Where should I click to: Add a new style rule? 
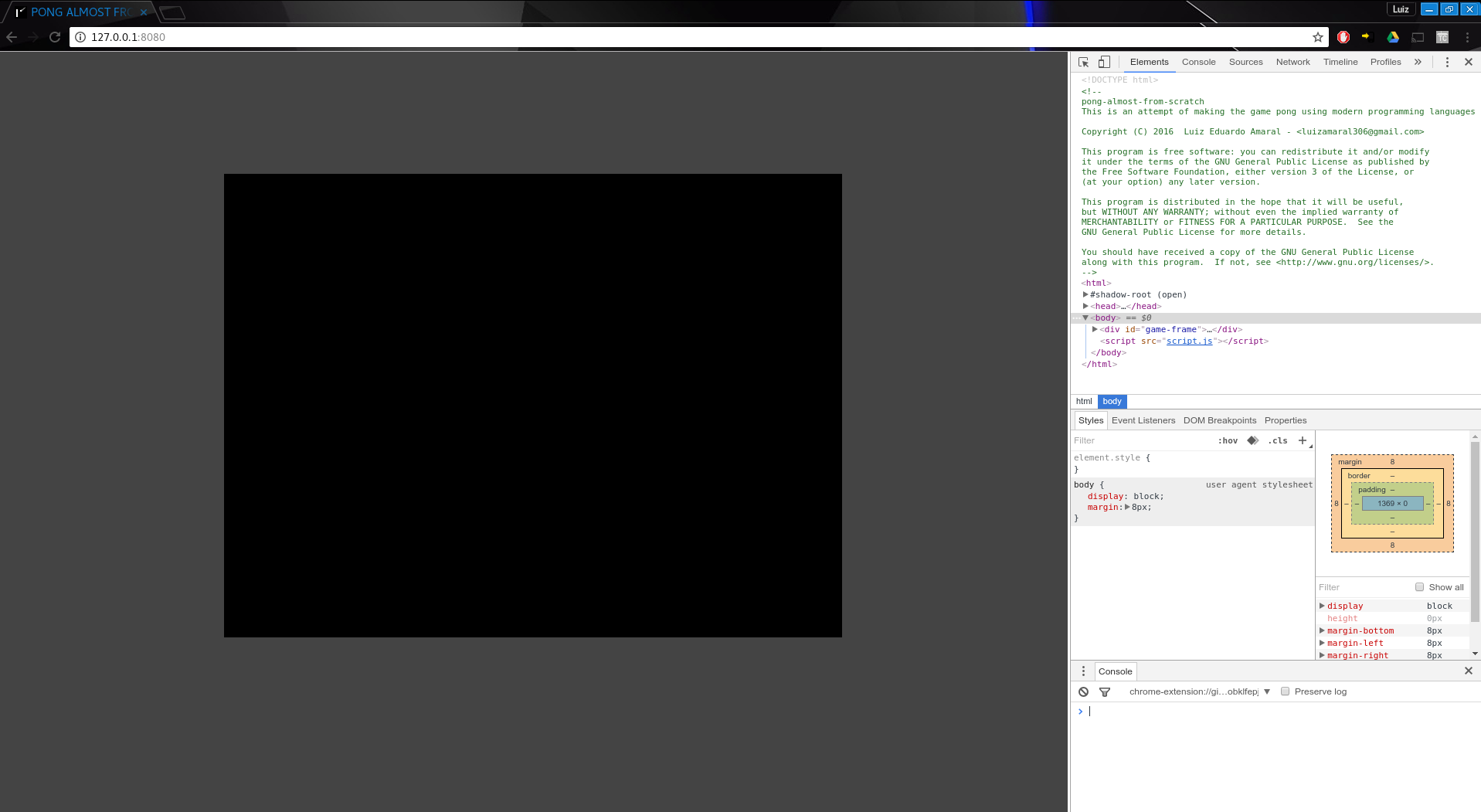click(x=1303, y=440)
